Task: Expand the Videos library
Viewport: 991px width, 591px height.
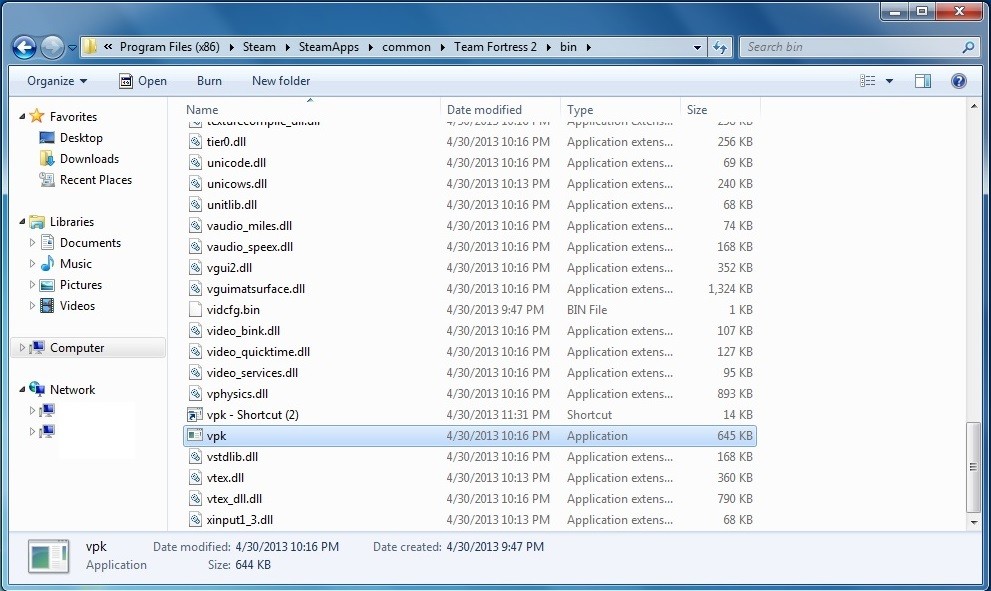Action: coord(32,306)
